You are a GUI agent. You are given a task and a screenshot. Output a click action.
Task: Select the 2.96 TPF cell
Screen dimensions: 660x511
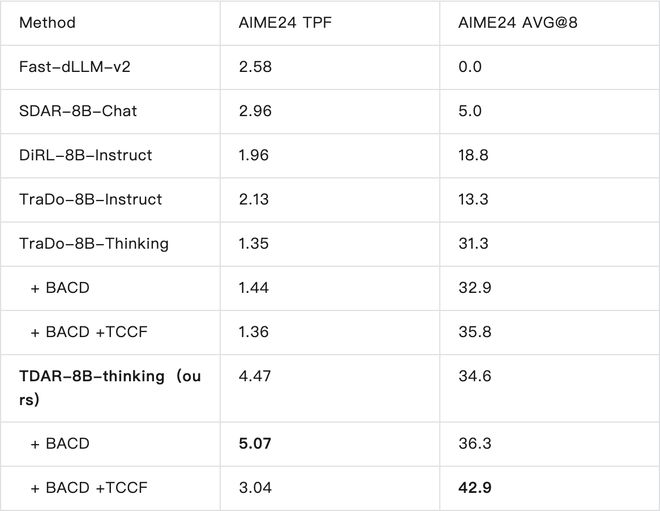(254, 111)
